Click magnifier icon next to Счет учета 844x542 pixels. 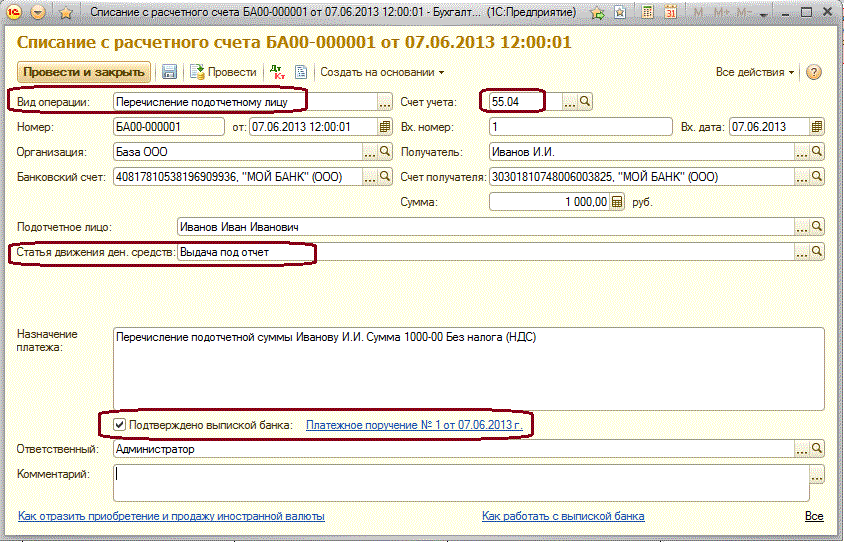click(x=586, y=102)
